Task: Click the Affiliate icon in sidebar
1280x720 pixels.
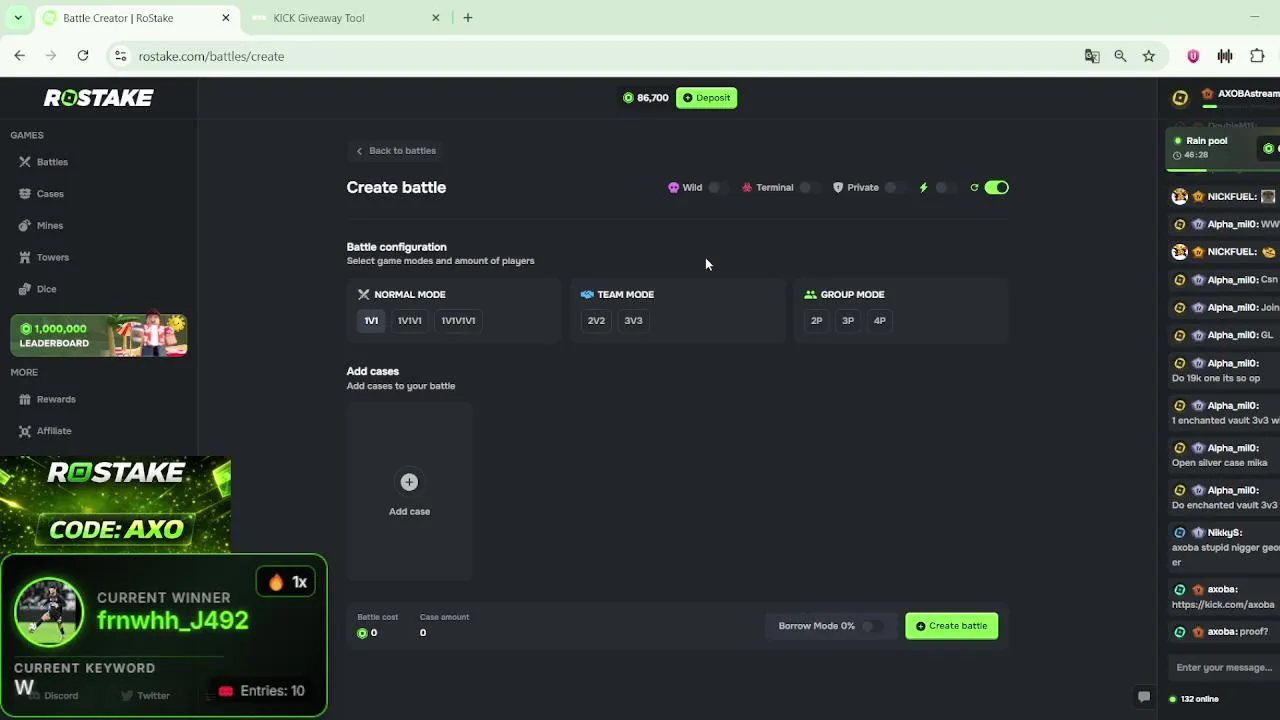Action: click(x=25, y=431)
